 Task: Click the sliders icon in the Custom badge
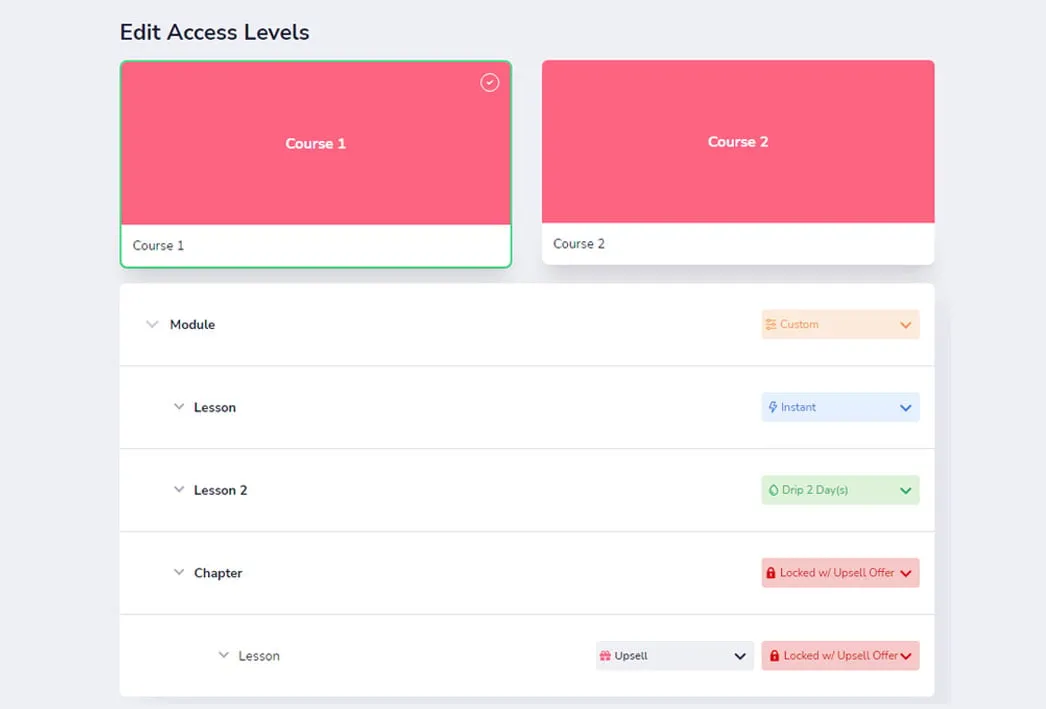(771, 325)
